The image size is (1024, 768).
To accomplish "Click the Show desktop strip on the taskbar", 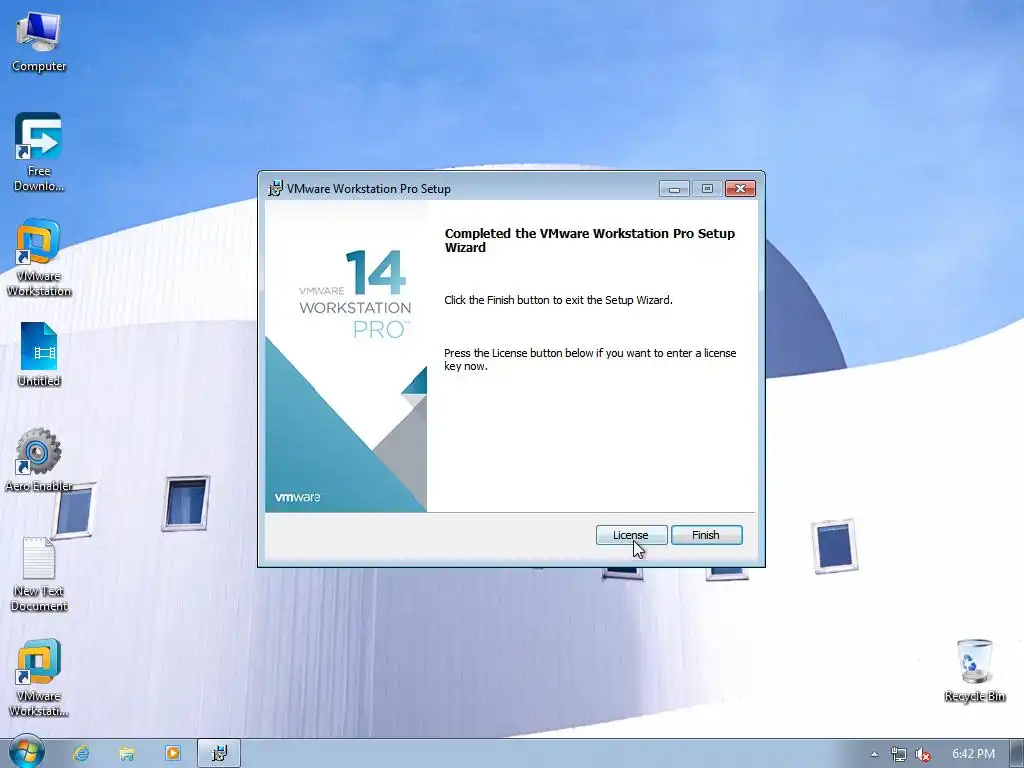I will tap(1017, 754).
